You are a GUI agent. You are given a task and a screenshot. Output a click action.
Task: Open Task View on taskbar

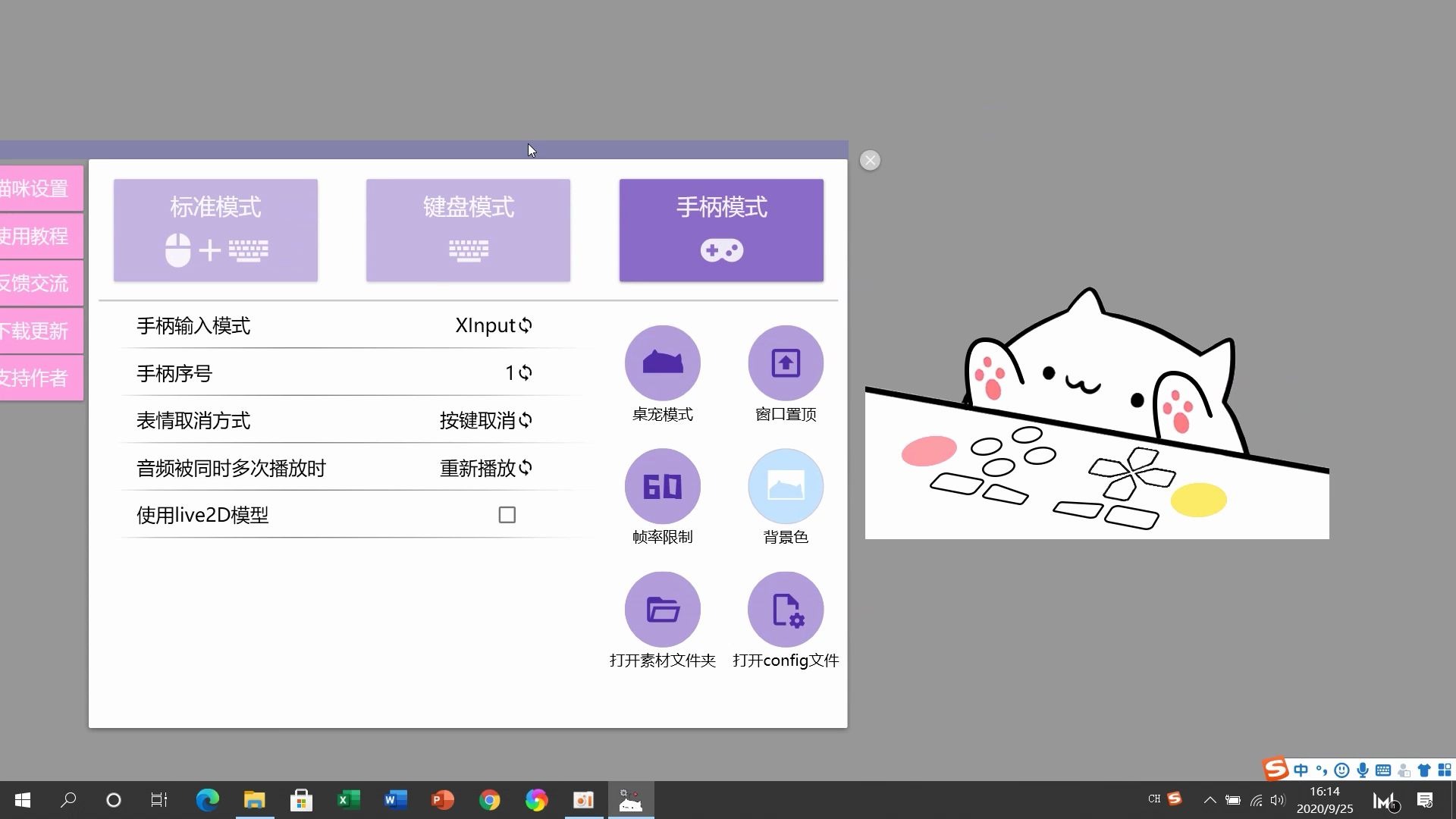(x=158, y=800)
